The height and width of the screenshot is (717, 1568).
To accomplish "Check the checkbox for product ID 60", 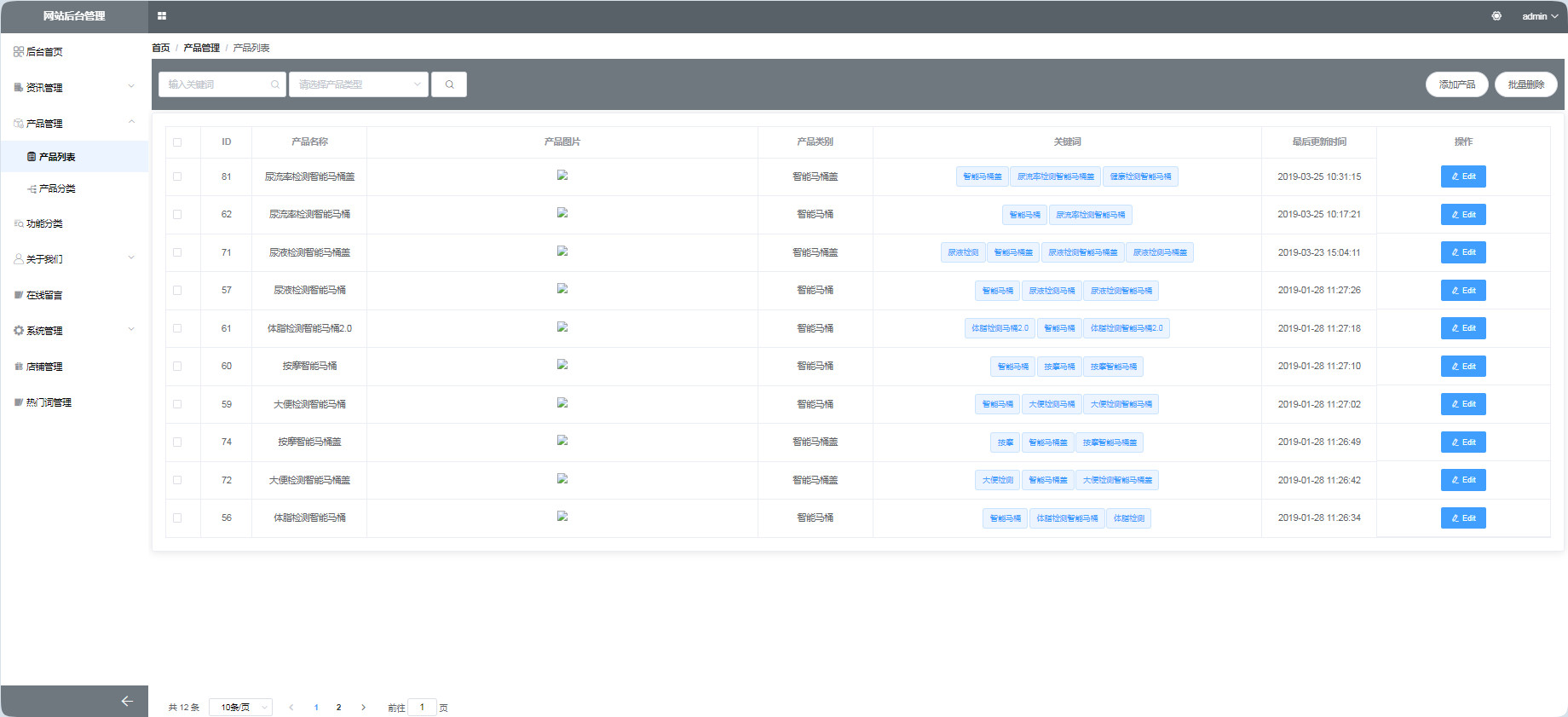I will click(x=177, y=367).
